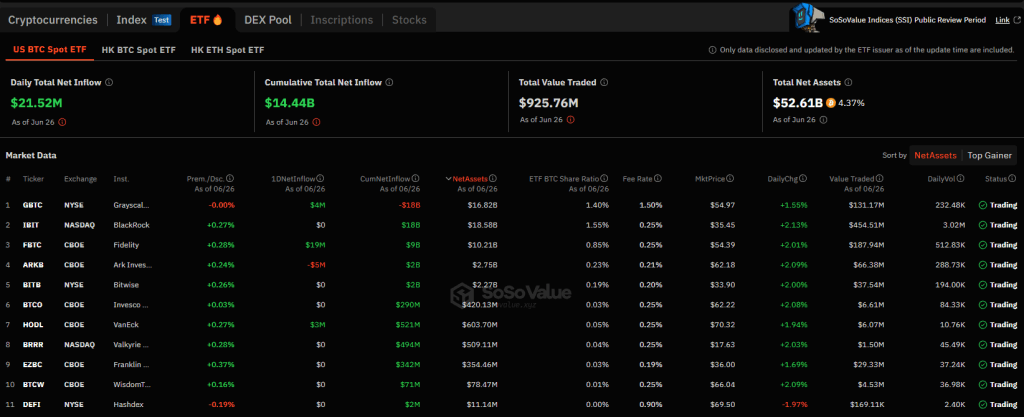Click the info icon before the data disclosure notice

click(x=712, y=50)
